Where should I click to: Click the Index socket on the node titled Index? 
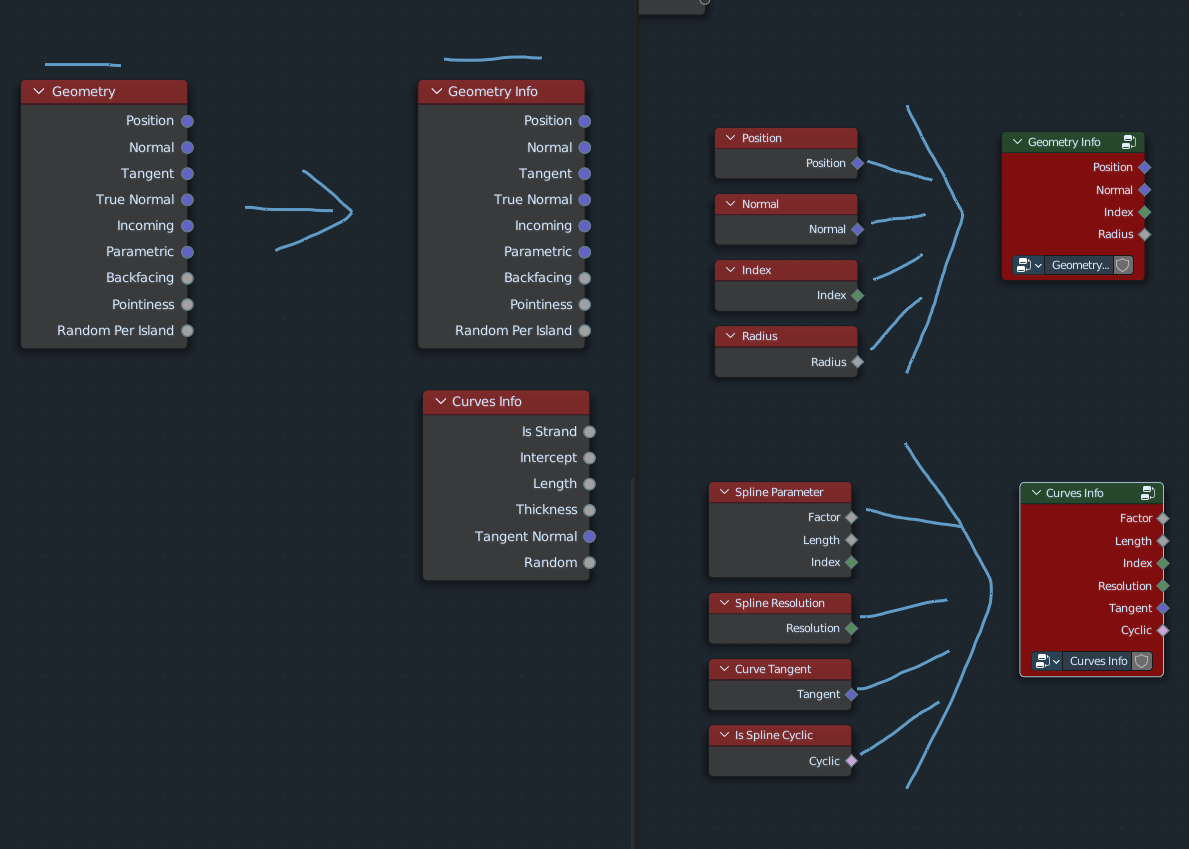click(x=858, y=296)
